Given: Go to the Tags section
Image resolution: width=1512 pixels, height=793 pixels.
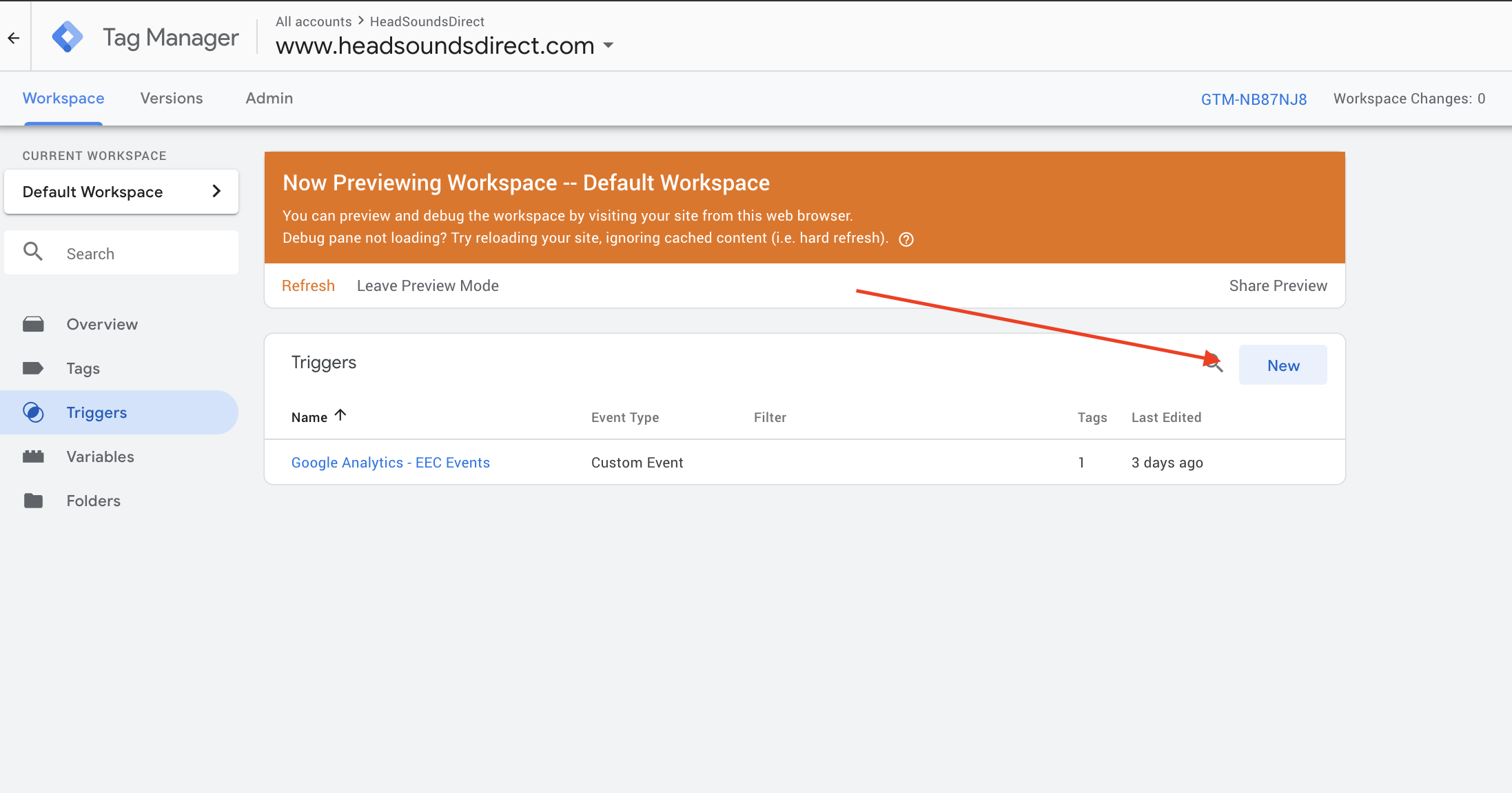Looking at the screenshot, I should [83, 368].
